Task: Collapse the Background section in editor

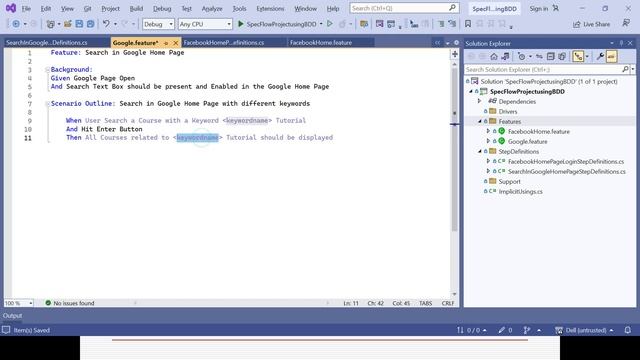Action: (x=47, y=70)
